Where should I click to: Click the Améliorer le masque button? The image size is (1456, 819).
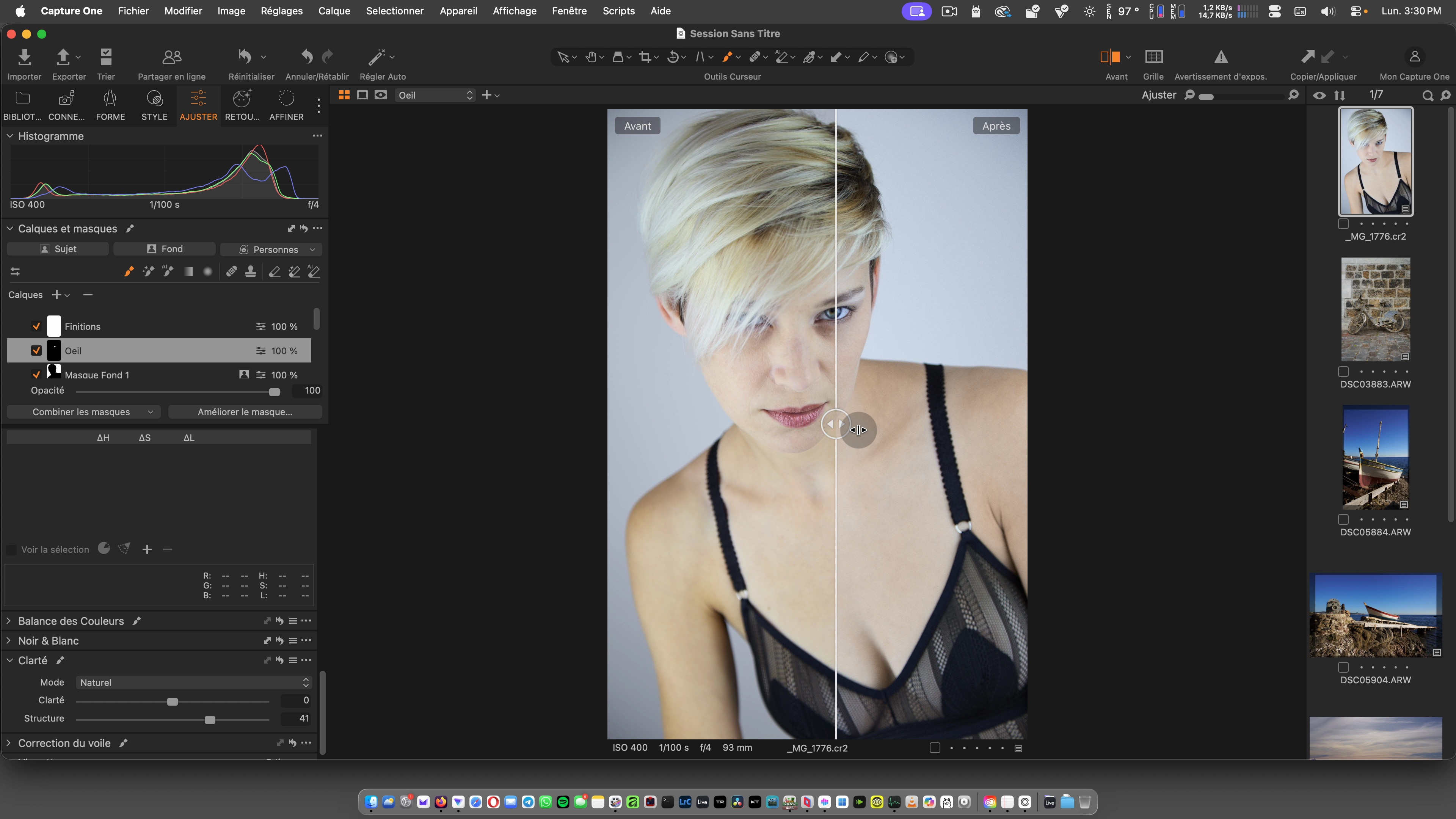pos(245,412)
